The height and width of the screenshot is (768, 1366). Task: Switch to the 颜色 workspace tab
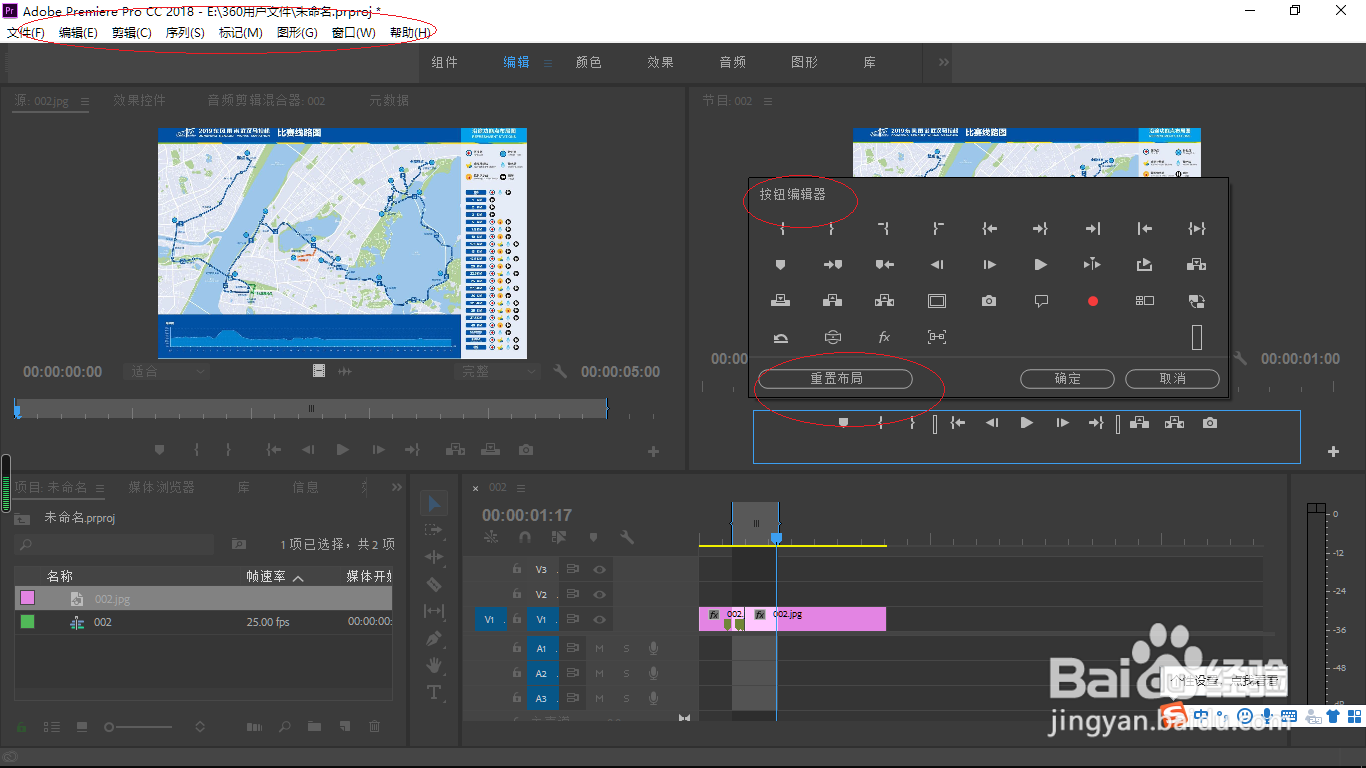589,61
